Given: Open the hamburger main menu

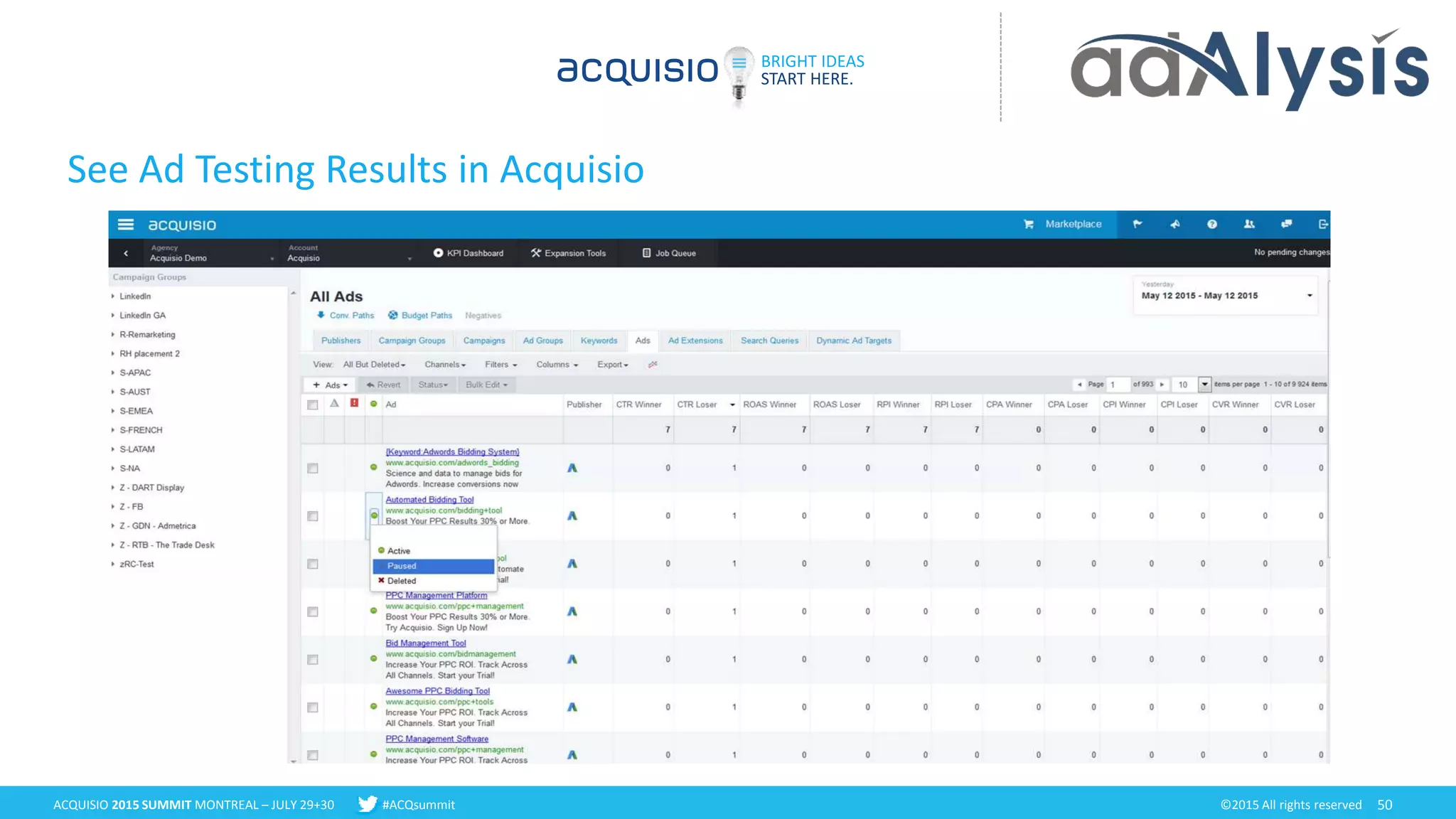Looking at the screenshot, I should pos(126,225).
